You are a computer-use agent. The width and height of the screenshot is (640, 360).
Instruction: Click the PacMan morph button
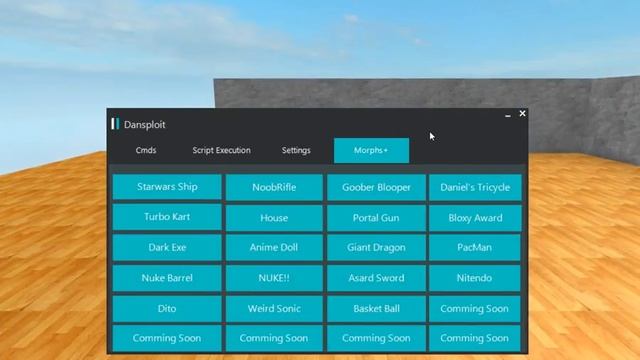tap(475, 247)
